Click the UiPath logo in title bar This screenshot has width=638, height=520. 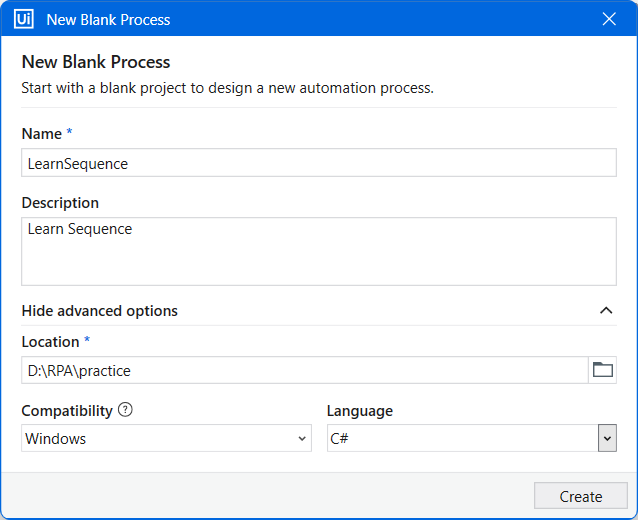click(x=24, y=19)
